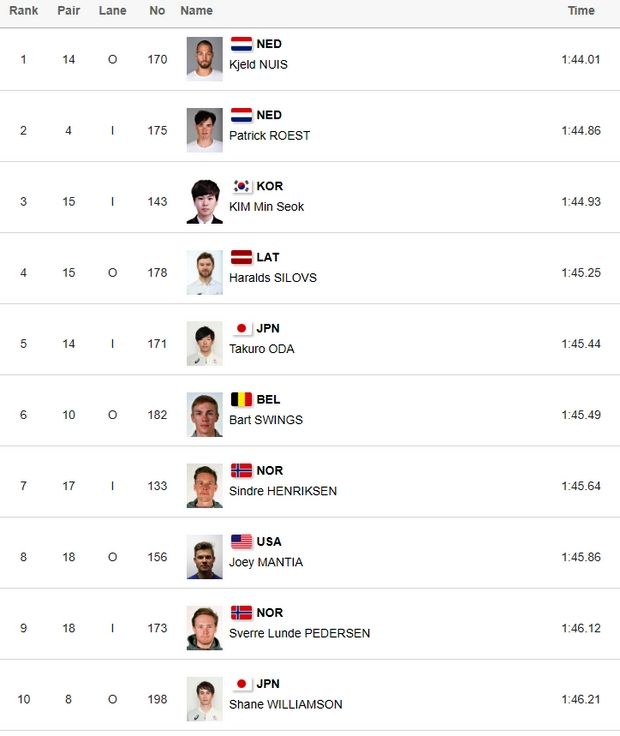
Task: Click the Korea flag next to KIM Min Seok
Action: [x=241, y=186]
